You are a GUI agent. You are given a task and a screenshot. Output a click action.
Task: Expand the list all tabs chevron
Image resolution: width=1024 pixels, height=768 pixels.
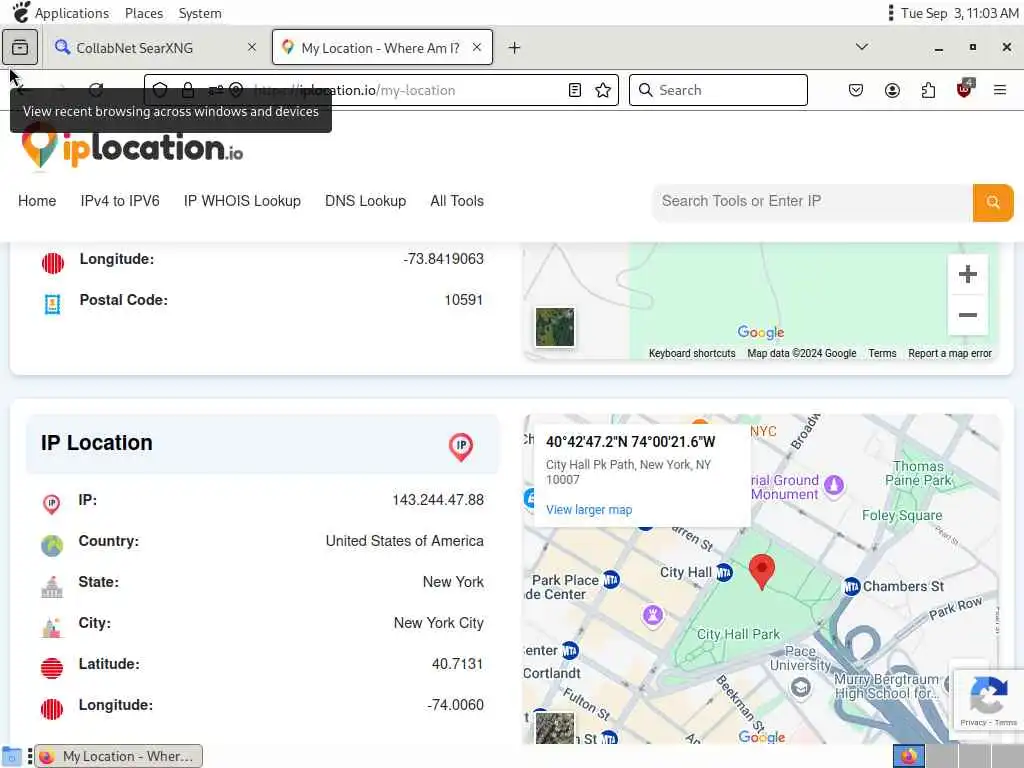pyautogui.click(x=862, y=47)
